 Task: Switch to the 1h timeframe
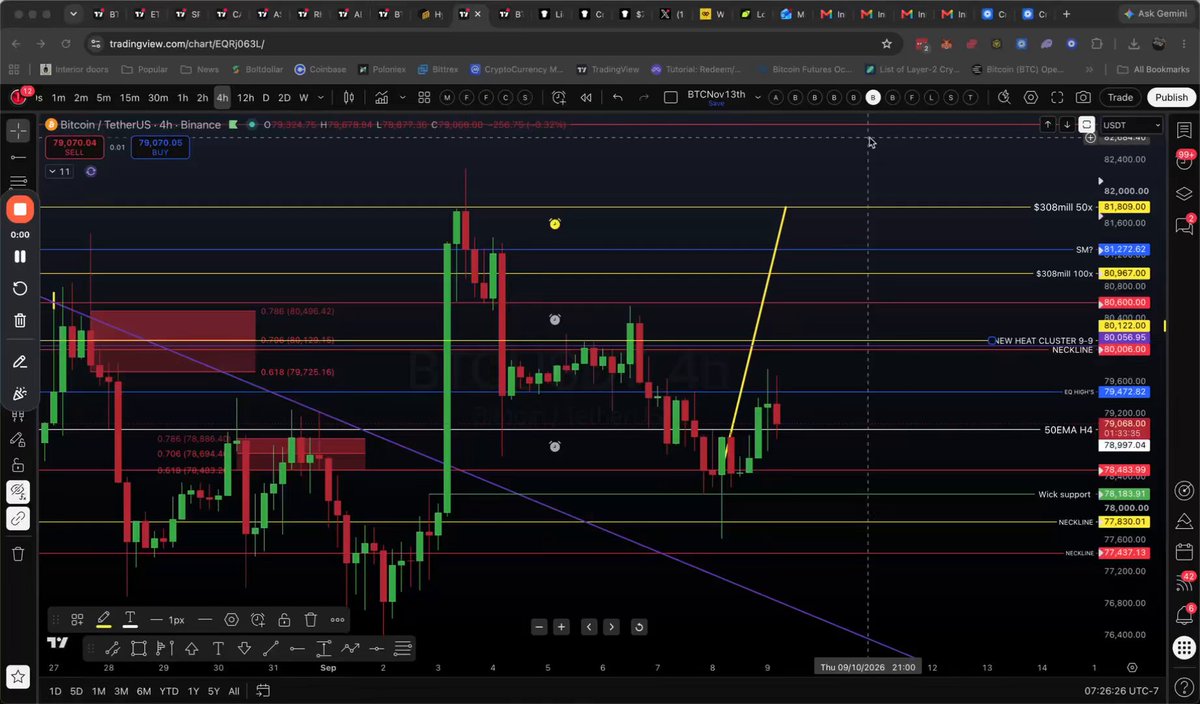tap(182, 97)
